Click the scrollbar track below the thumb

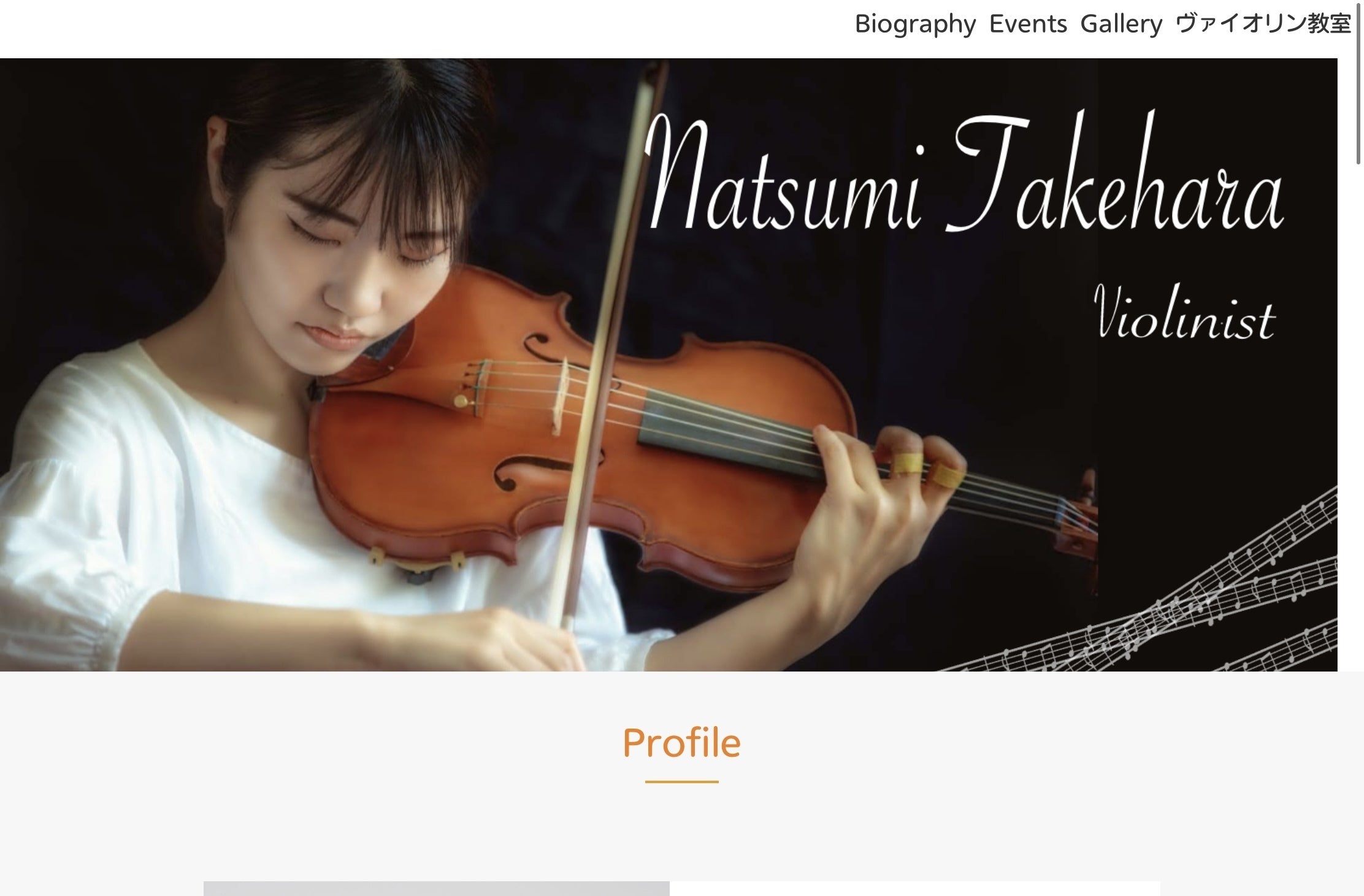click(x=1358, y=527)
